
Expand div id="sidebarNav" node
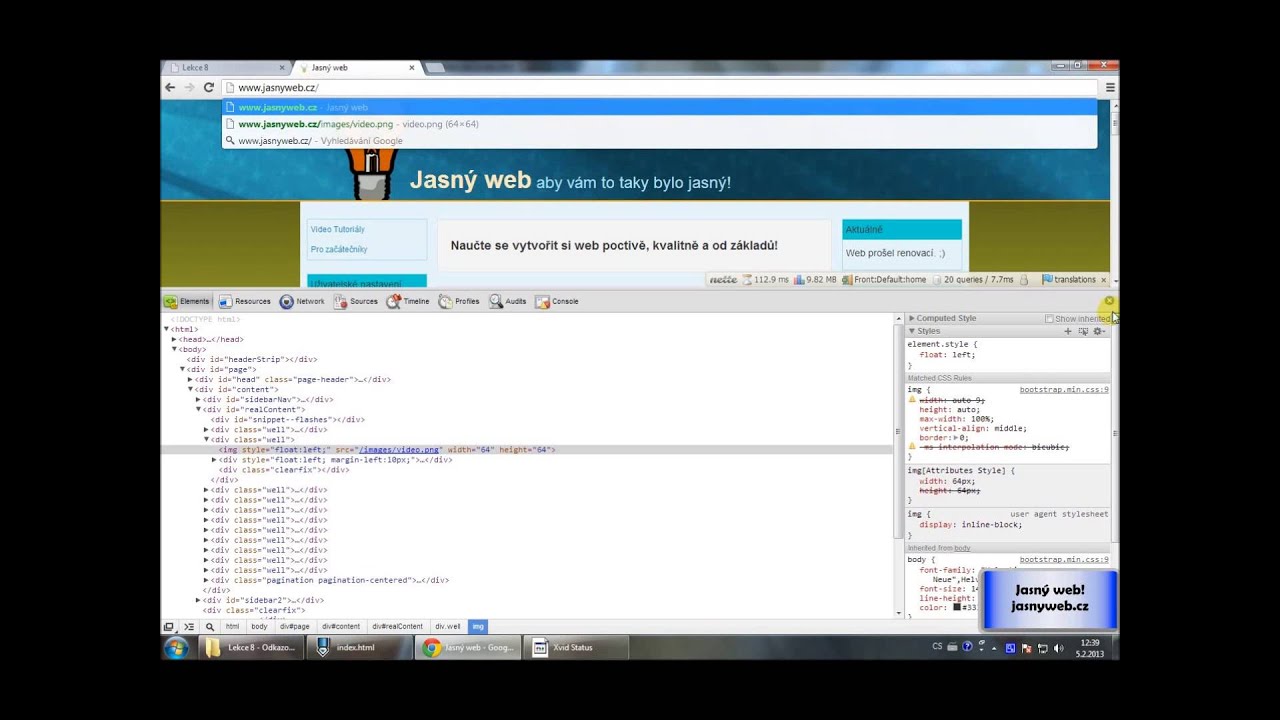(x=198, y=399)
